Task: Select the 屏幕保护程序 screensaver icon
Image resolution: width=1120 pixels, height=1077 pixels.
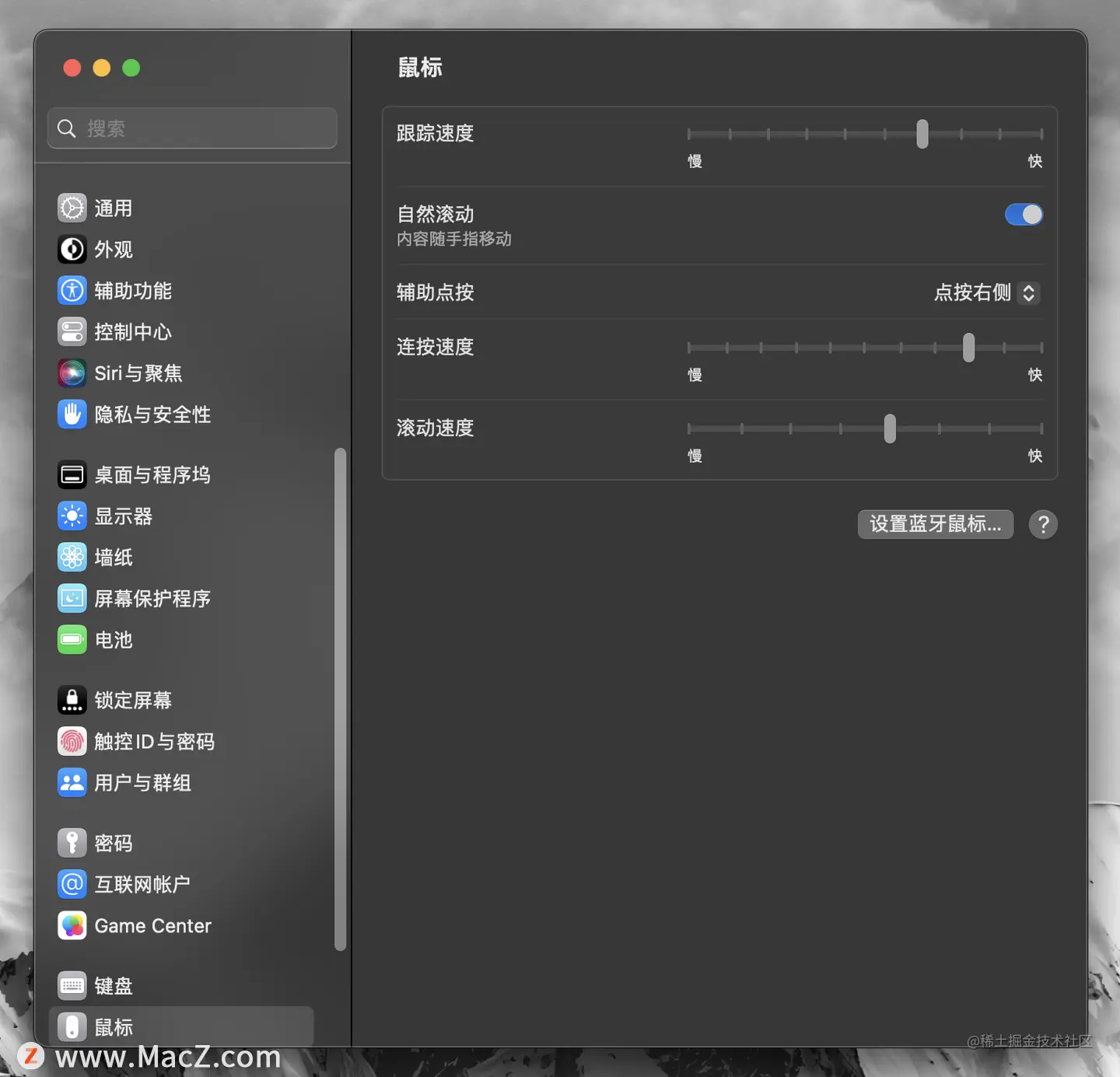Action: pyautogui.click(x=72, y=599)
